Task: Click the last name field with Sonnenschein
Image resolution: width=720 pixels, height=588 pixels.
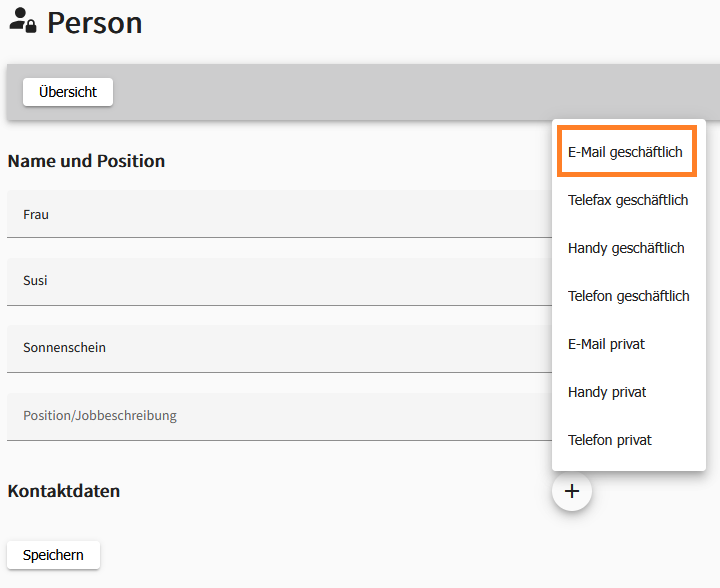Action: pos(270,348)
